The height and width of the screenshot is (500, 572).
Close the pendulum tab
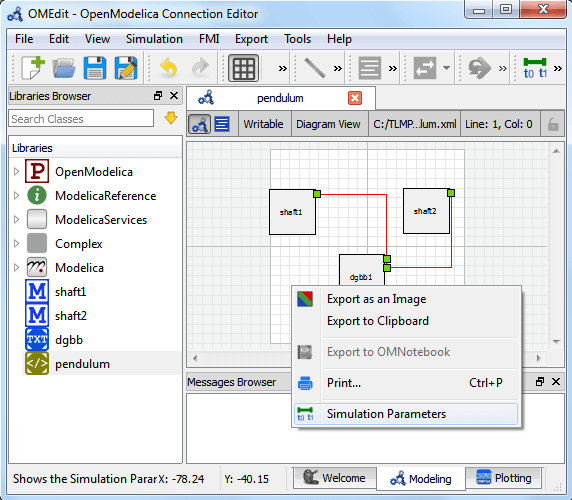tap(355, 98)
